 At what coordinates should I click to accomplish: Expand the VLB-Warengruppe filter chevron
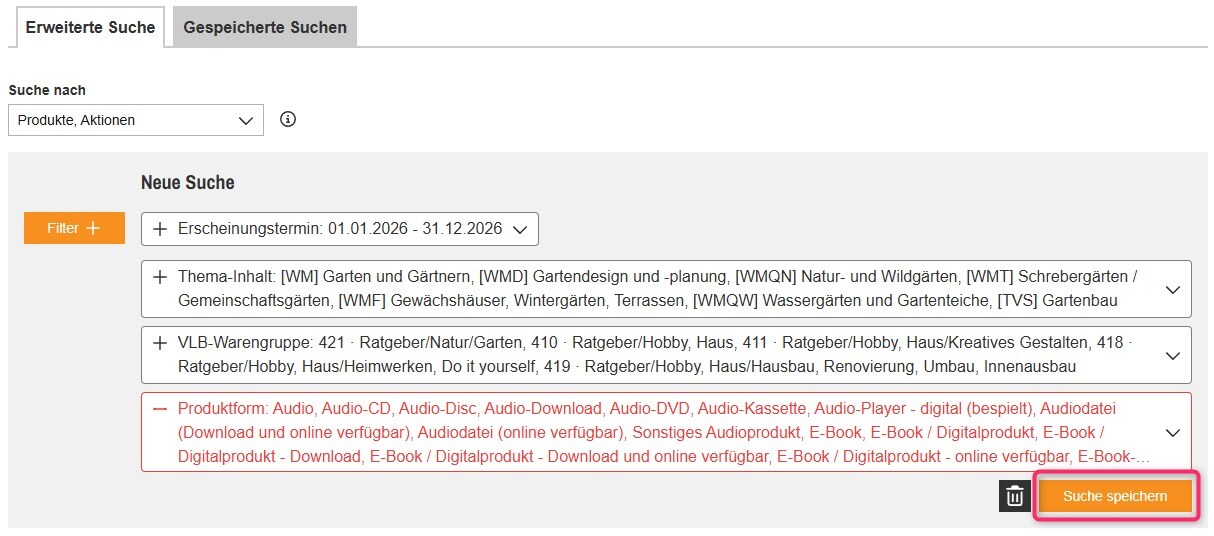(x=1173, y=355)
